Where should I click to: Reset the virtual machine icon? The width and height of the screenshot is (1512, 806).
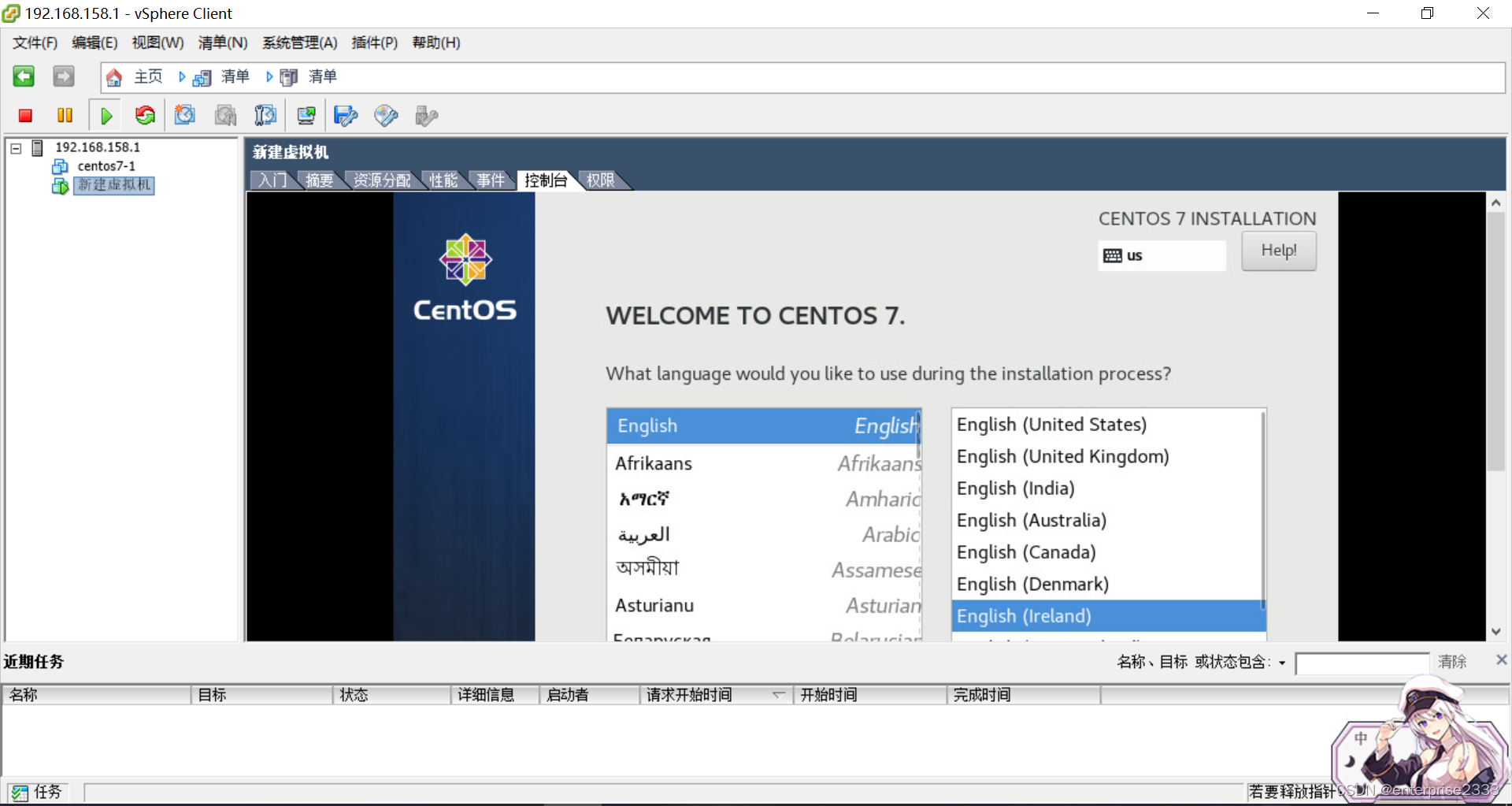click(145, 116)
